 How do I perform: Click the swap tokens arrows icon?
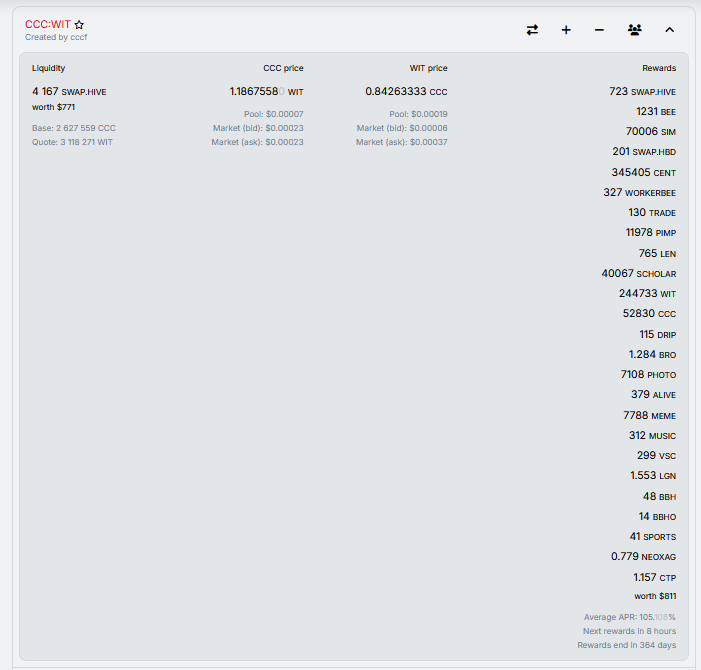pos(532,30)
